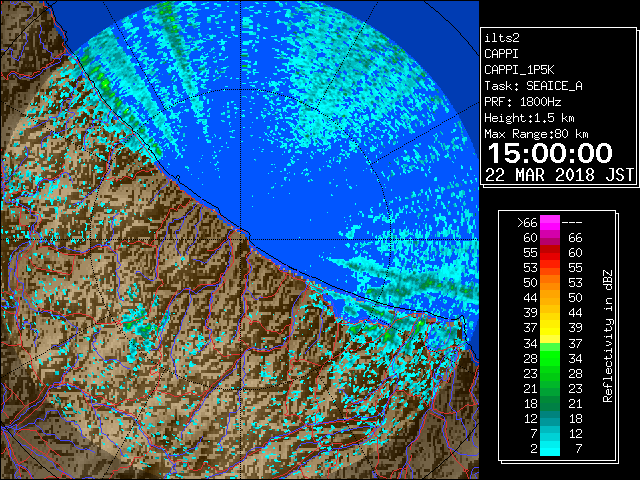
Task: Select the 'Task: SEAICE_A' line
Action: tap(533, 86)
